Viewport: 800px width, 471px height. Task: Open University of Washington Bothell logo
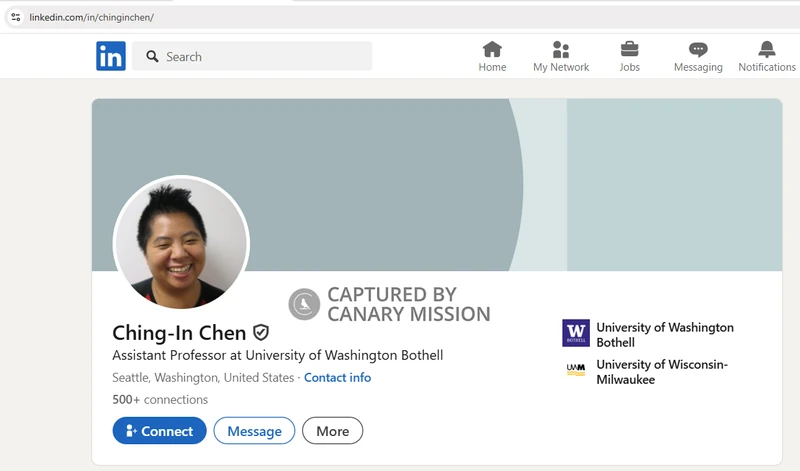[x=576, y=333]
